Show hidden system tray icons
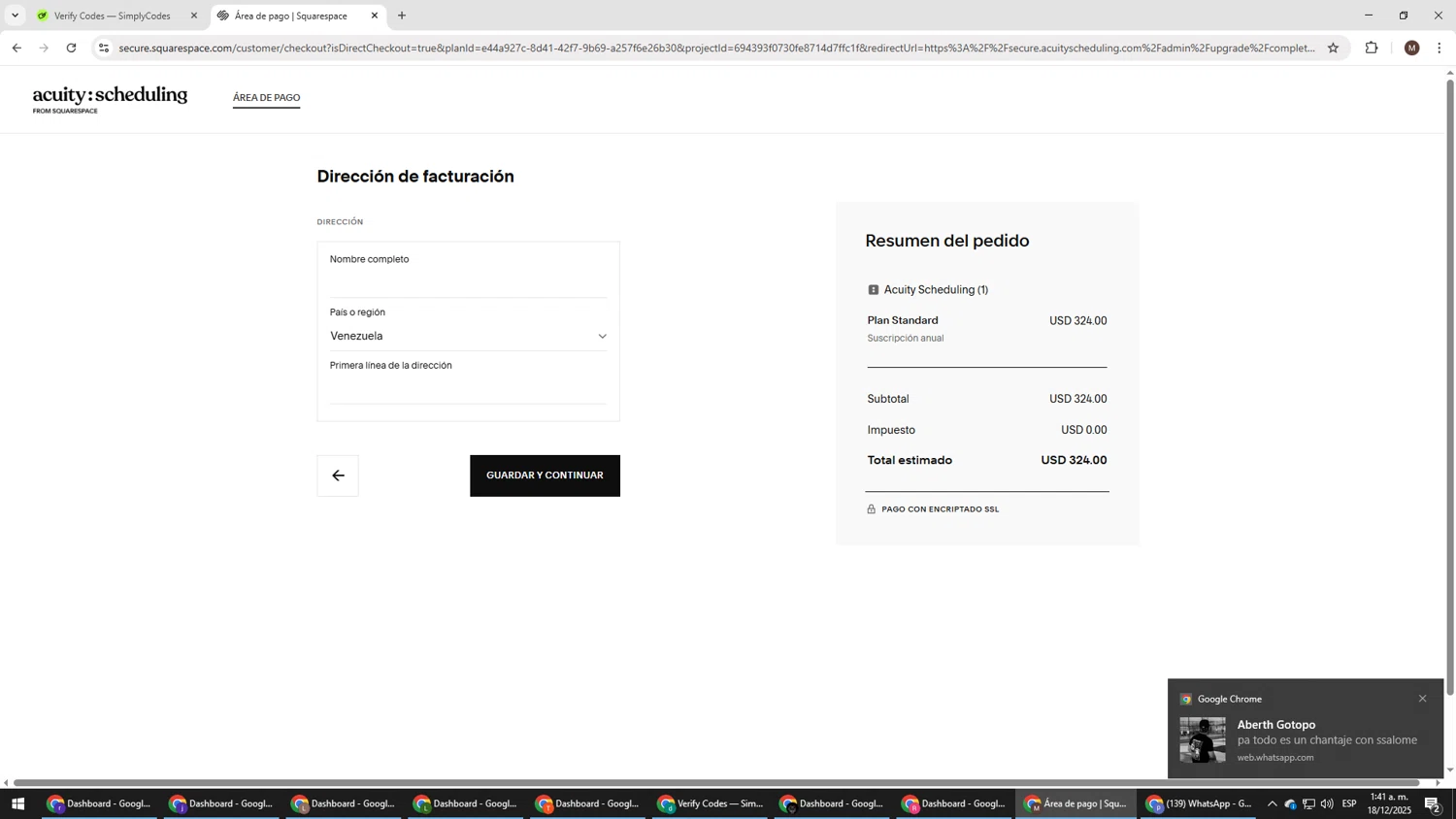This screenshot has width=1456, height=819. (x=1272, y=803)
